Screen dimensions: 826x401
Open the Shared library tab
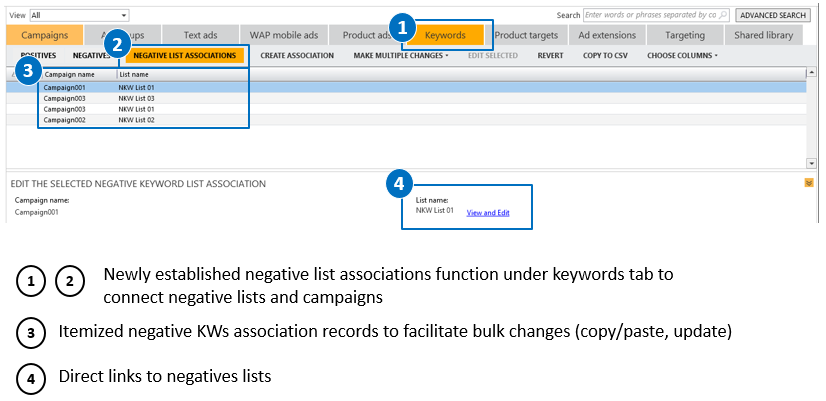click(763, 35)
